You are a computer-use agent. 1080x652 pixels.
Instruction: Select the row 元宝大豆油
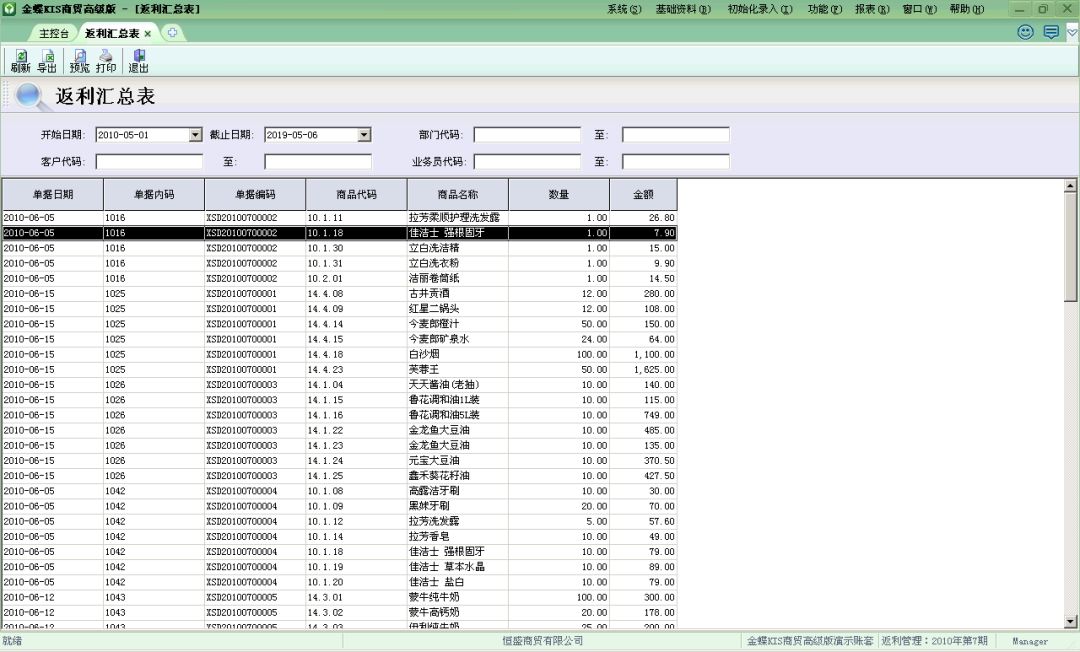point(340,460)
